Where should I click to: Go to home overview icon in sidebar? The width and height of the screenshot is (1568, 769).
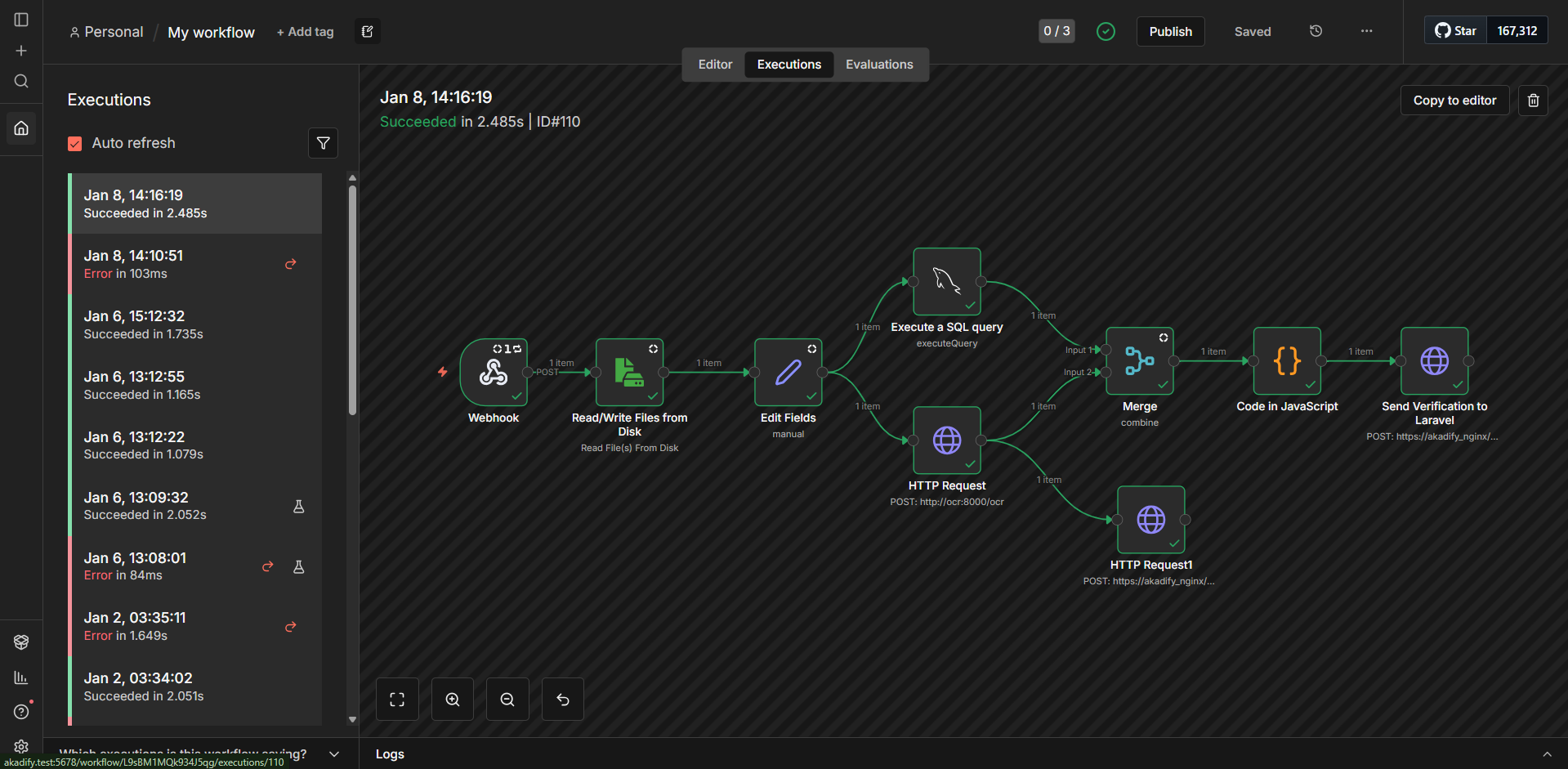pyautogui.click(x=21, y=128)
